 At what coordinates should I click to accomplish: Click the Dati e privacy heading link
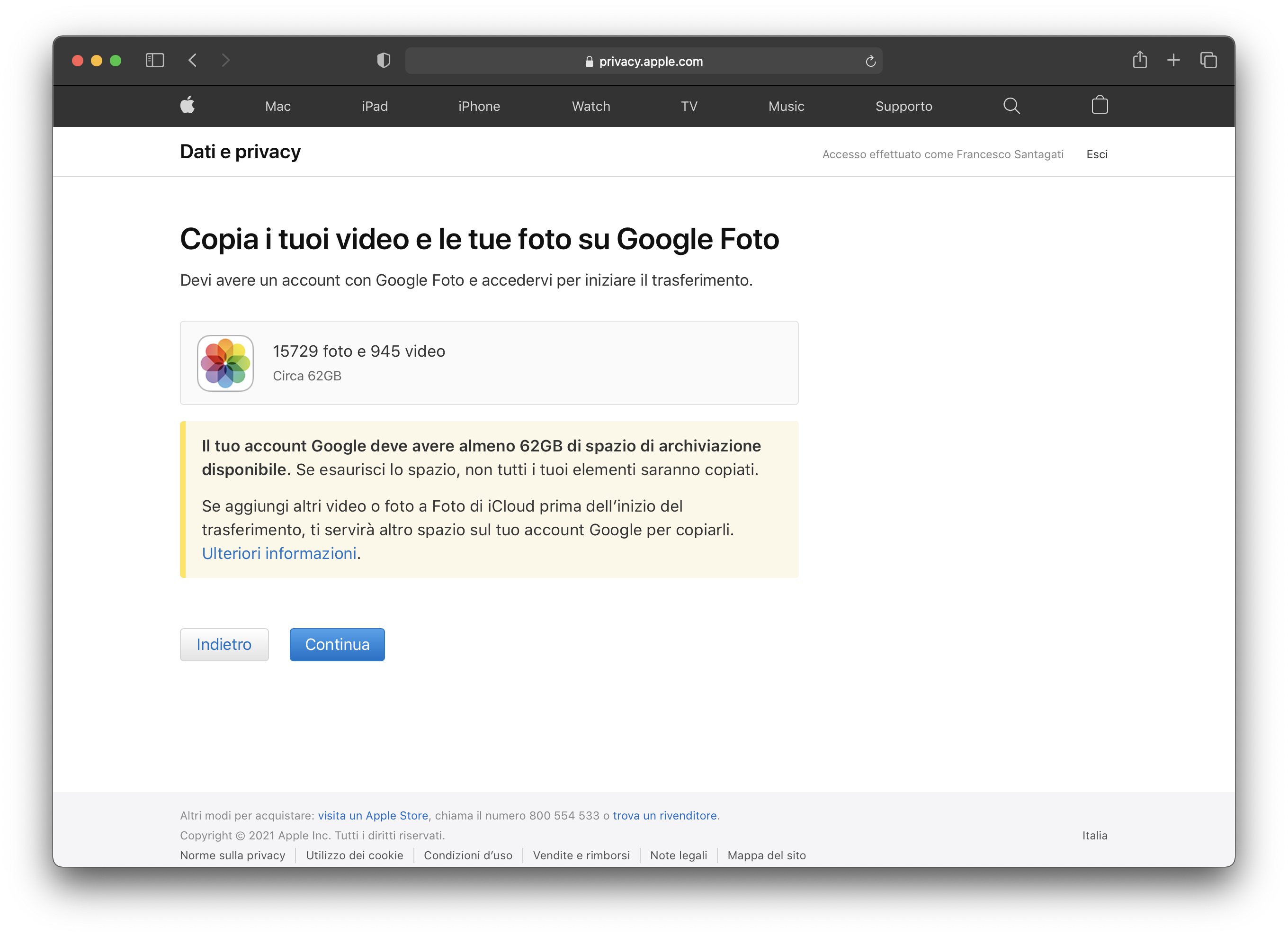(240, 152)
